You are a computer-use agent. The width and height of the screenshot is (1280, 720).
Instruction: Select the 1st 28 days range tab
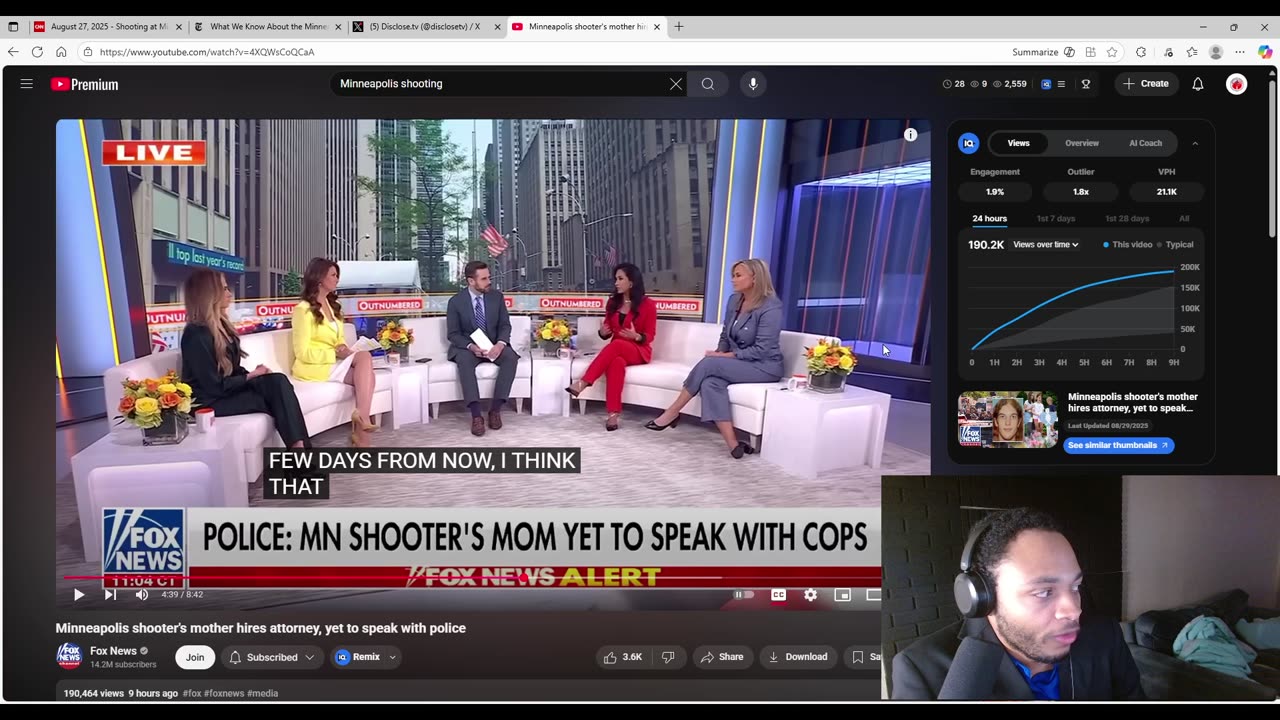[1127, 219]
